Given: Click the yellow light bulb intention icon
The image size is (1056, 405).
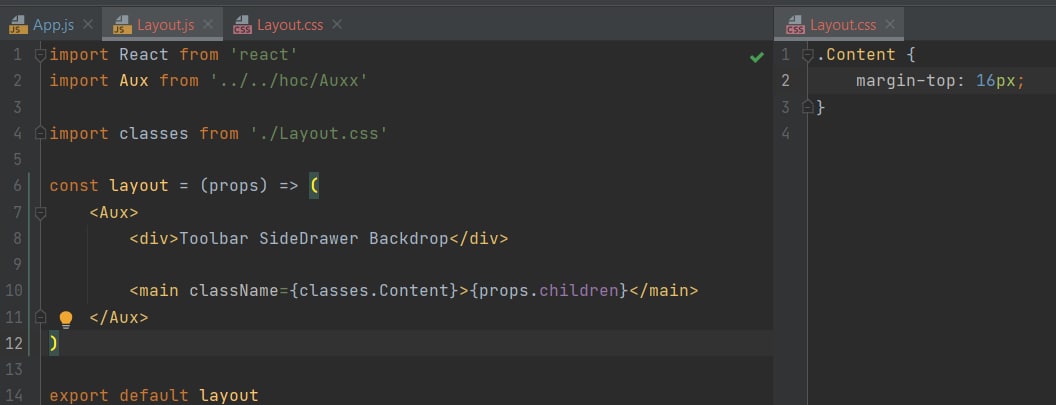Looking at the screenshot, I should (x=66, y=319).
